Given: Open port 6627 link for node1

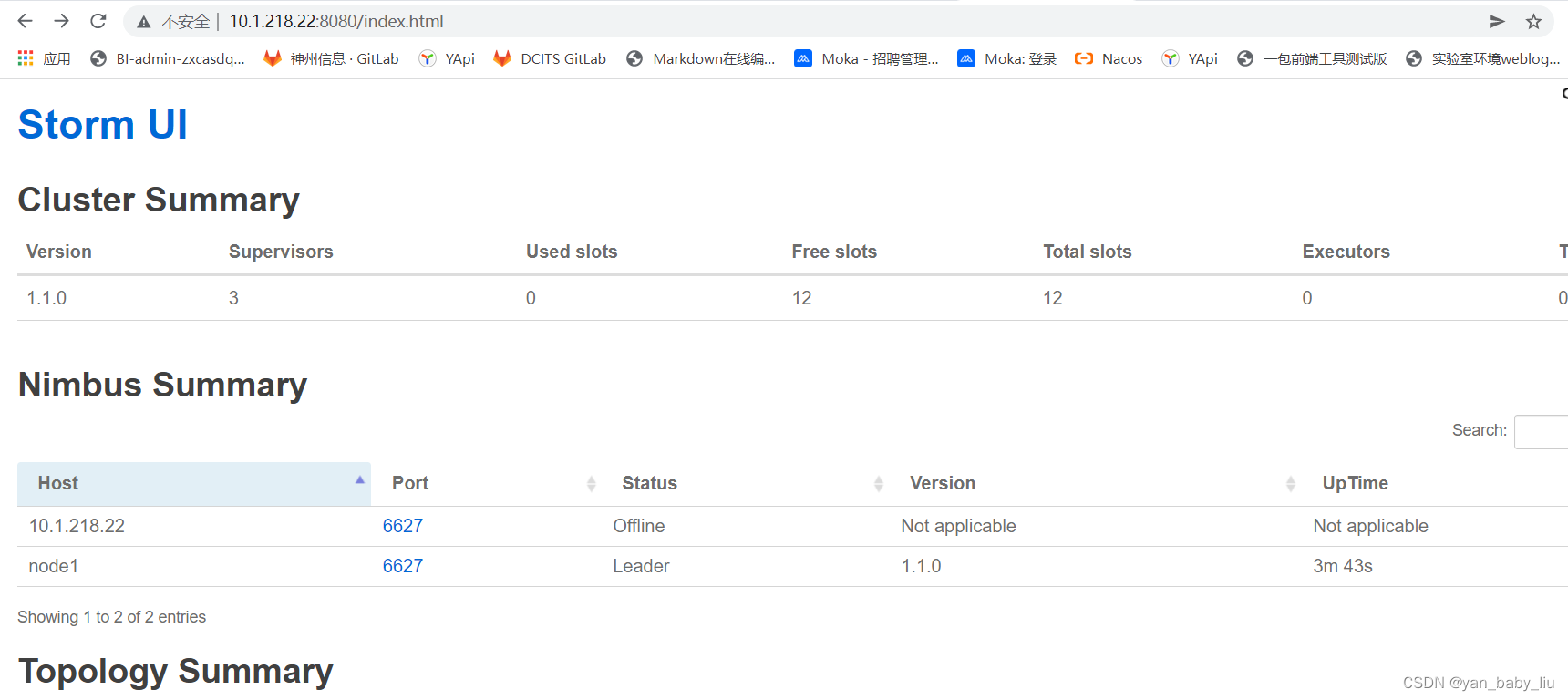Looking at the screenshot, I should click(x=403, y=566).
